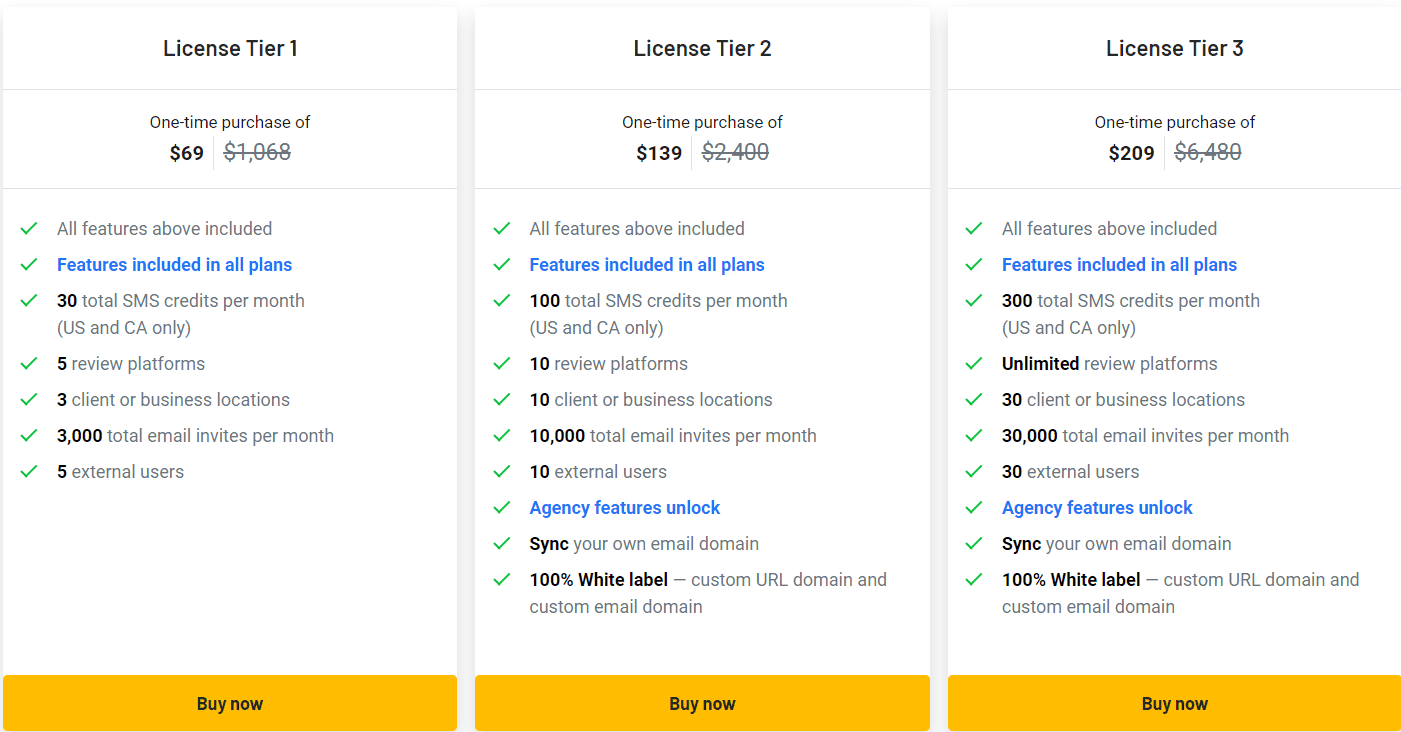Viewport: 1401px width, 732px height.
Task: Open 'Features included in all plans' under Tier 3
Action: (1119, 264)
